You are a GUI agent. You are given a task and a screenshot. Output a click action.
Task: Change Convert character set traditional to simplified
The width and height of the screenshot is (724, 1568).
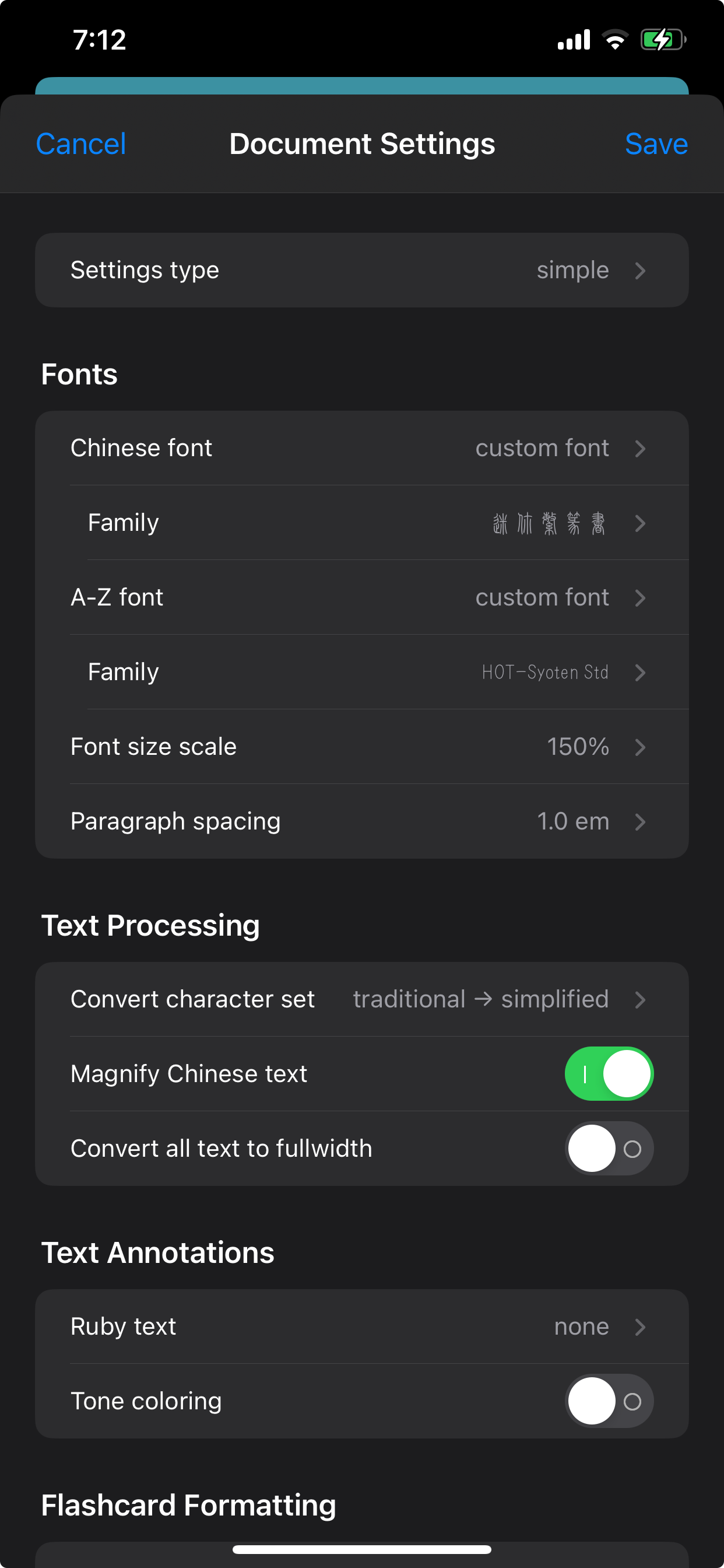362,999
